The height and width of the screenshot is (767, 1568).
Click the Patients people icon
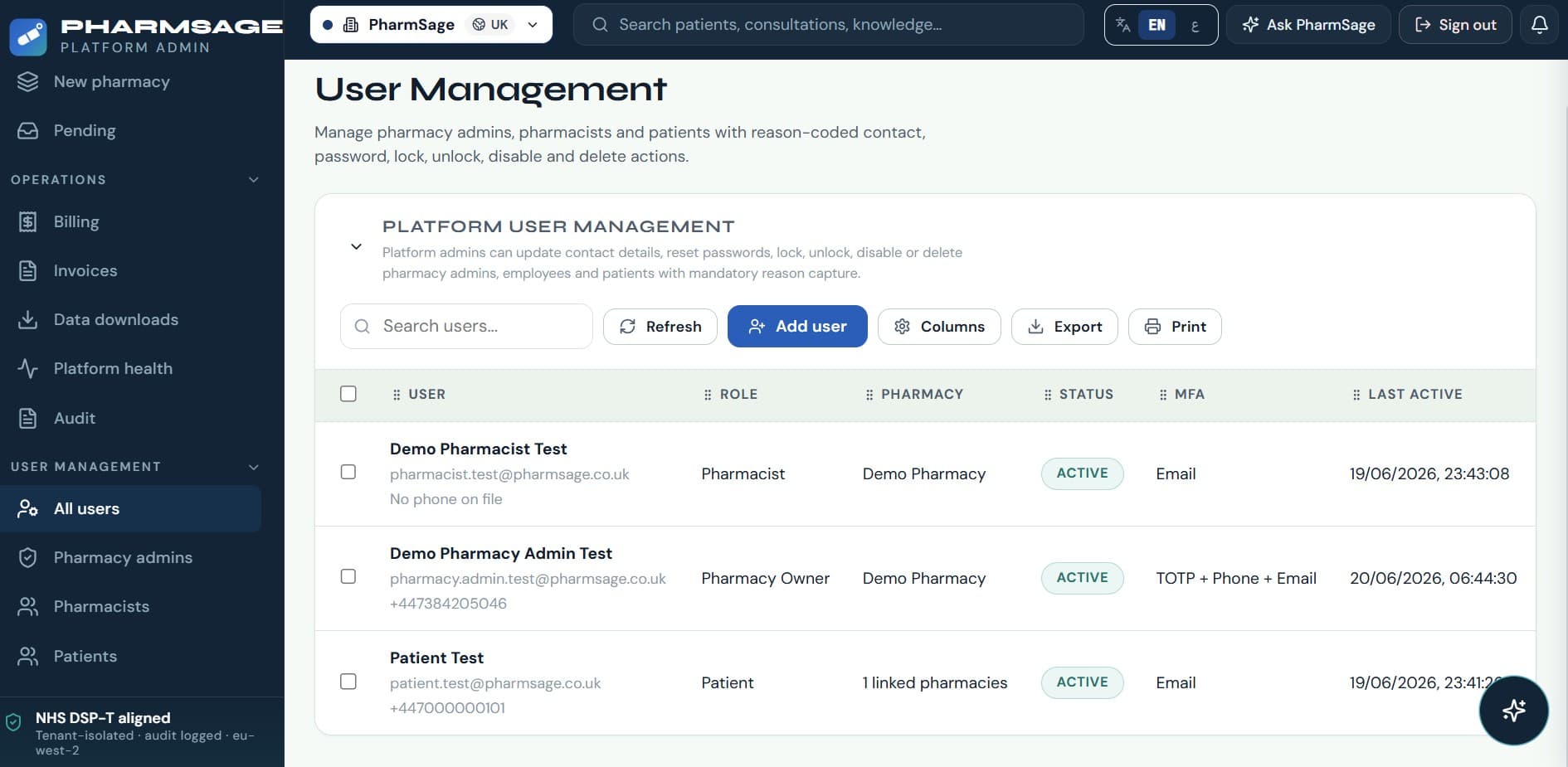click(x=28, y=656)
